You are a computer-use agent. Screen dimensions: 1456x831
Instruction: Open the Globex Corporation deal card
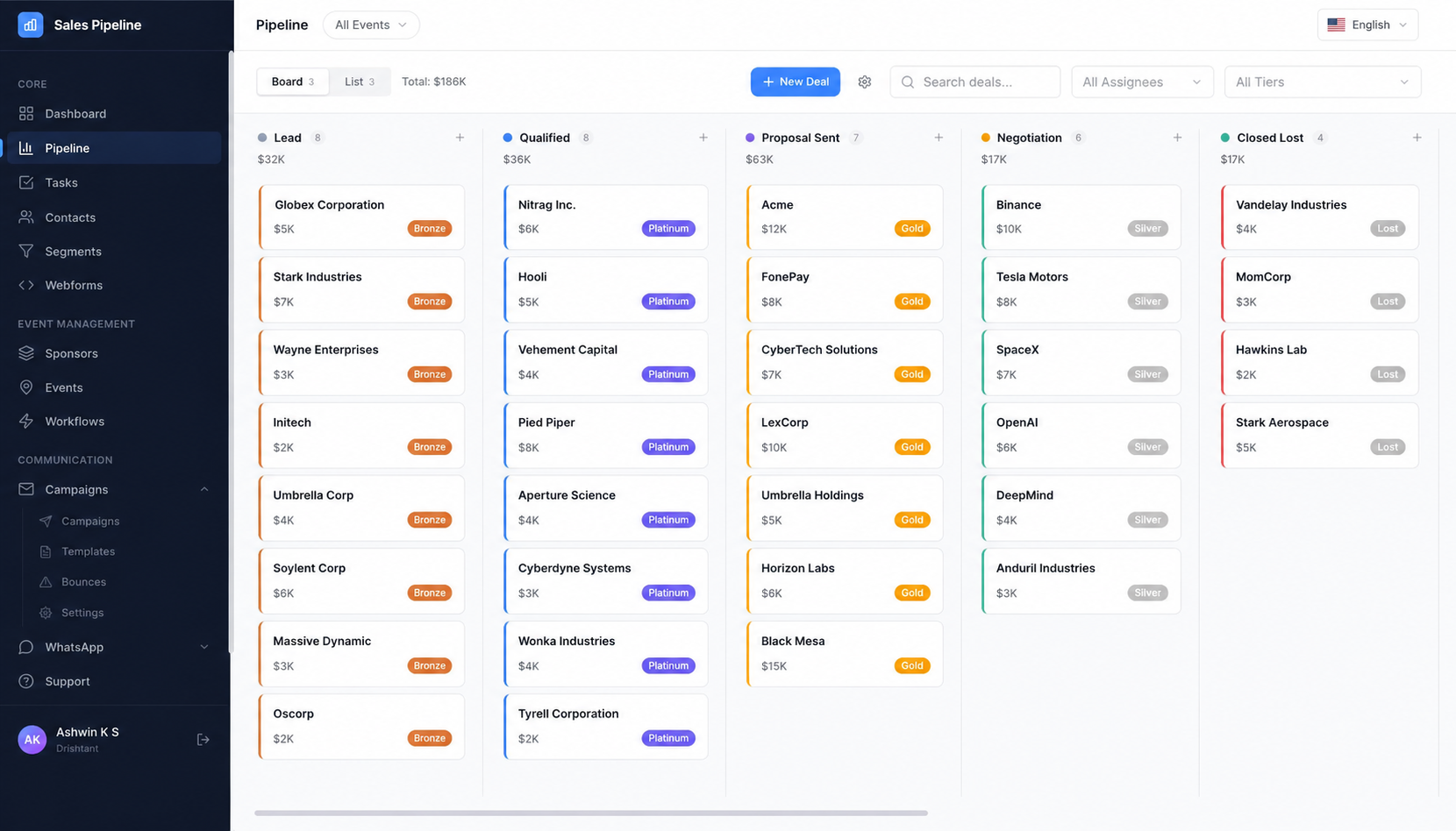click(x=361, y=217)
